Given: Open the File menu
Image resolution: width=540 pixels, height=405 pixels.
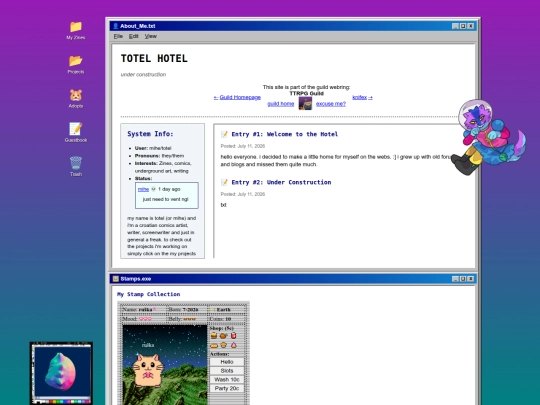Looking at the screenshot, I should pyautogui.click(x=118, y=36).
